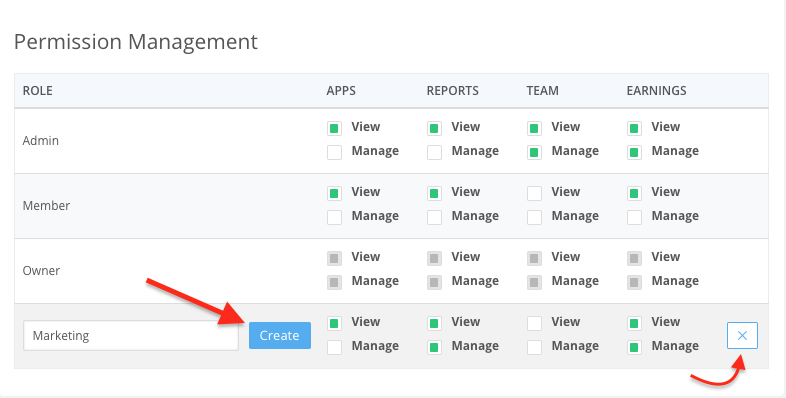The image size is (786, 398).
Task: Click the Permission Management heading
Action: pos(136,42)
